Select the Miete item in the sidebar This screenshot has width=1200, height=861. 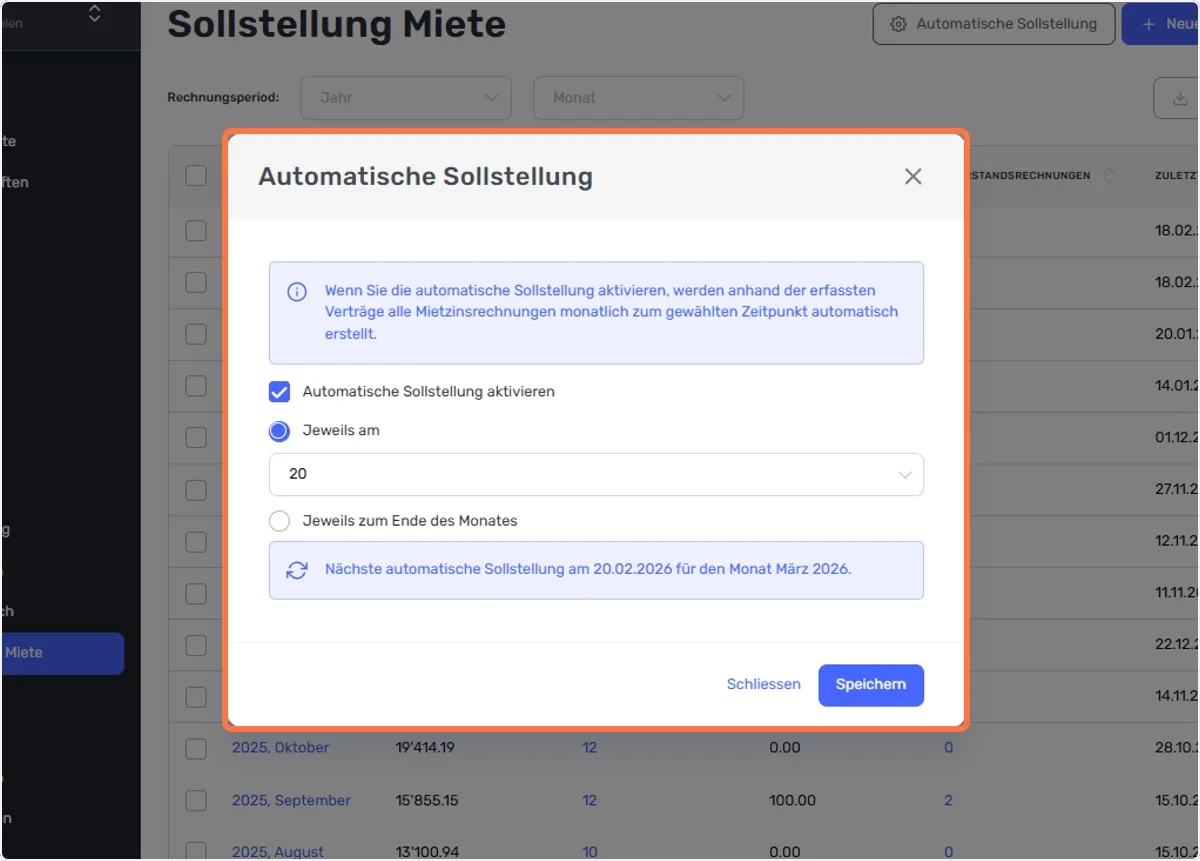(63, 653)
